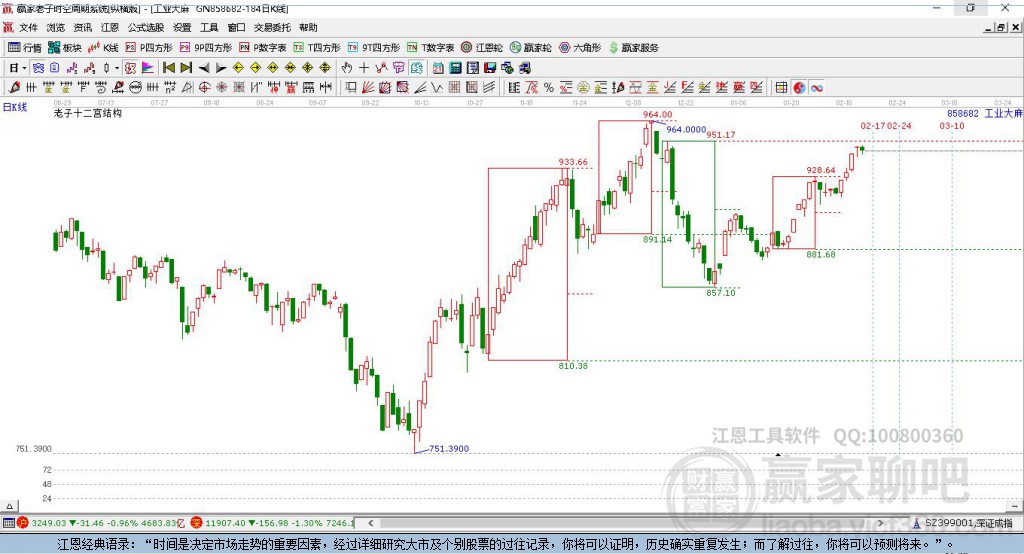
Task: Click the 858682 工业大麻 stock label
Action: 984,114
